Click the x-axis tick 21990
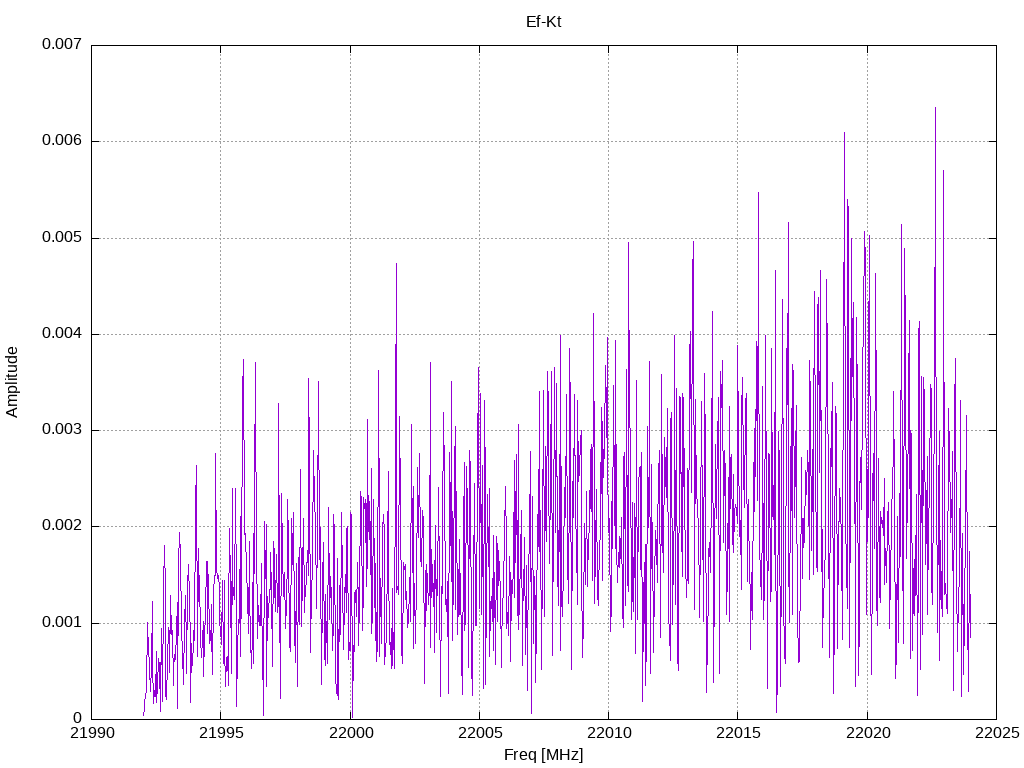The height and width of the screenshot is (768, 1024). tap(91, 733)
